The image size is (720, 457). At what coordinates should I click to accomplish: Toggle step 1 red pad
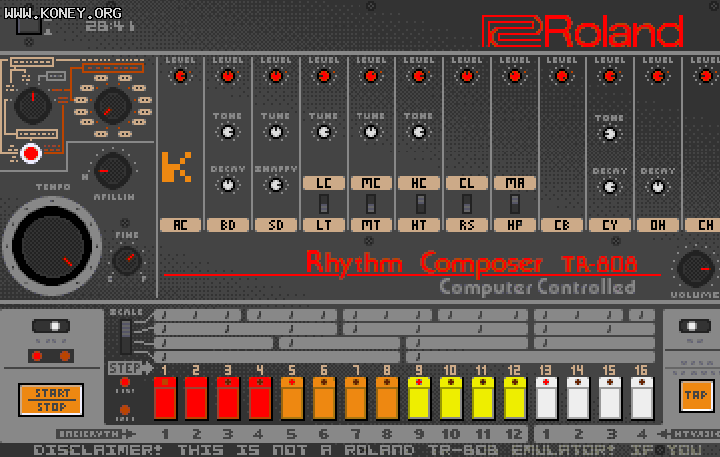[x=165, y=398]
